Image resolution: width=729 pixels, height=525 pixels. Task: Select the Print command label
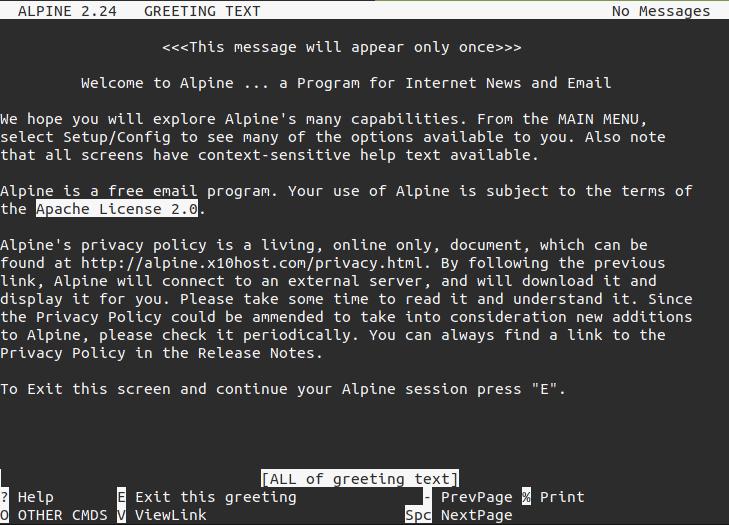coord(562,497)
